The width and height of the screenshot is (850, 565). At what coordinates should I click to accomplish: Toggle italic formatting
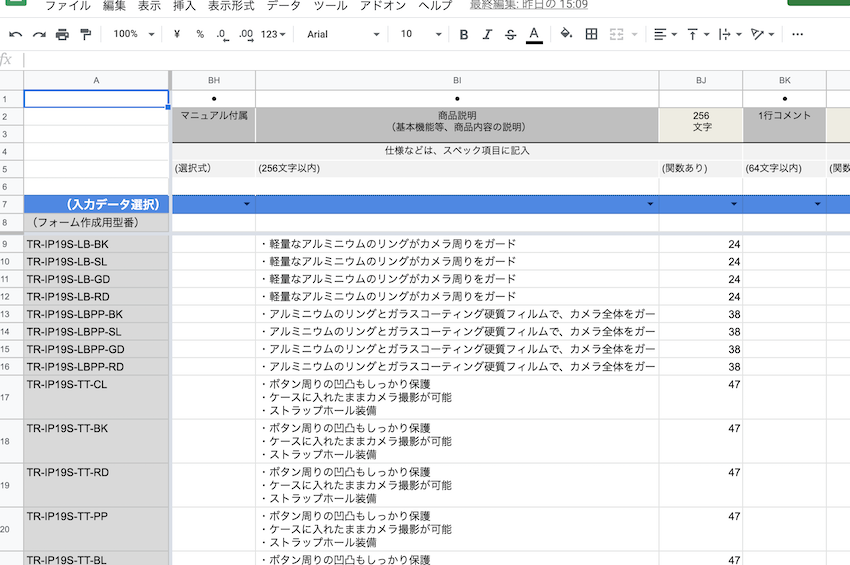point(487,35)
